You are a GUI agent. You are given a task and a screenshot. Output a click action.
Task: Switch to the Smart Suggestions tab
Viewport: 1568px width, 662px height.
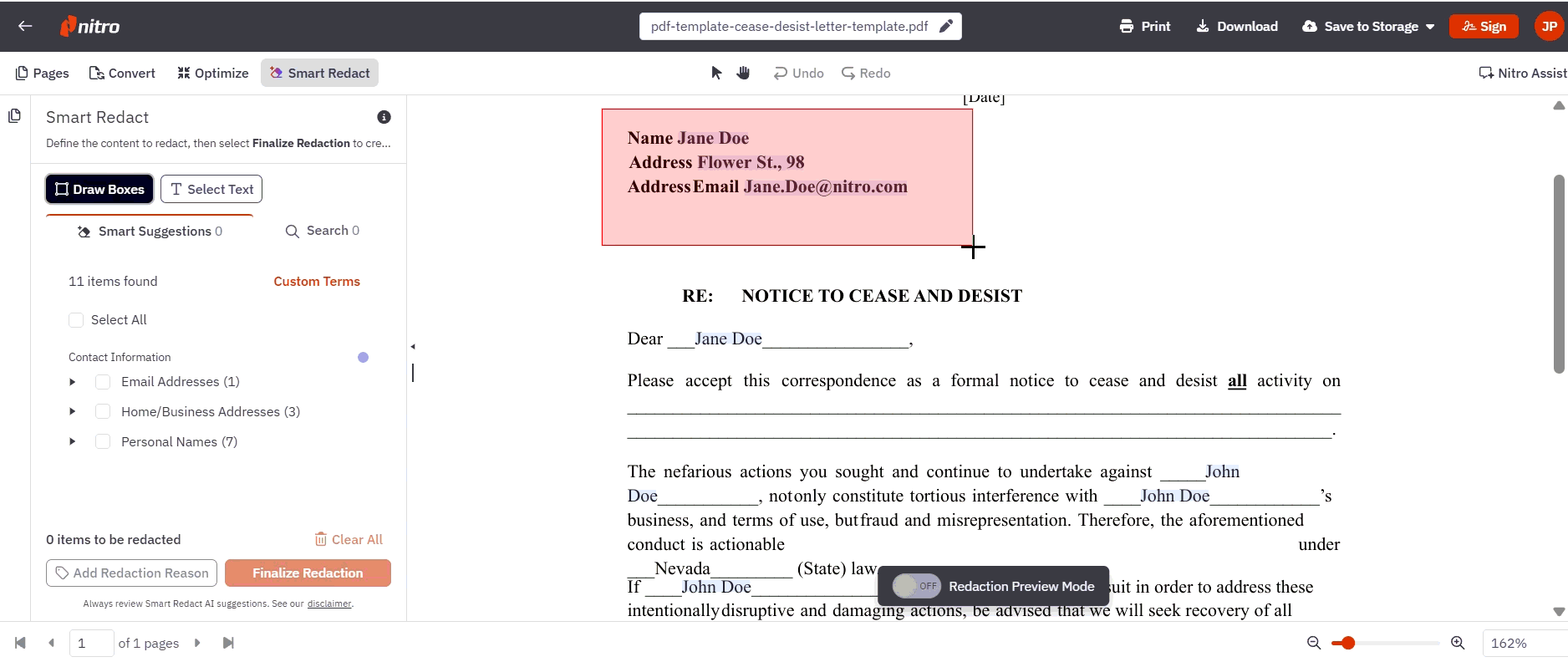coord(150,231)
